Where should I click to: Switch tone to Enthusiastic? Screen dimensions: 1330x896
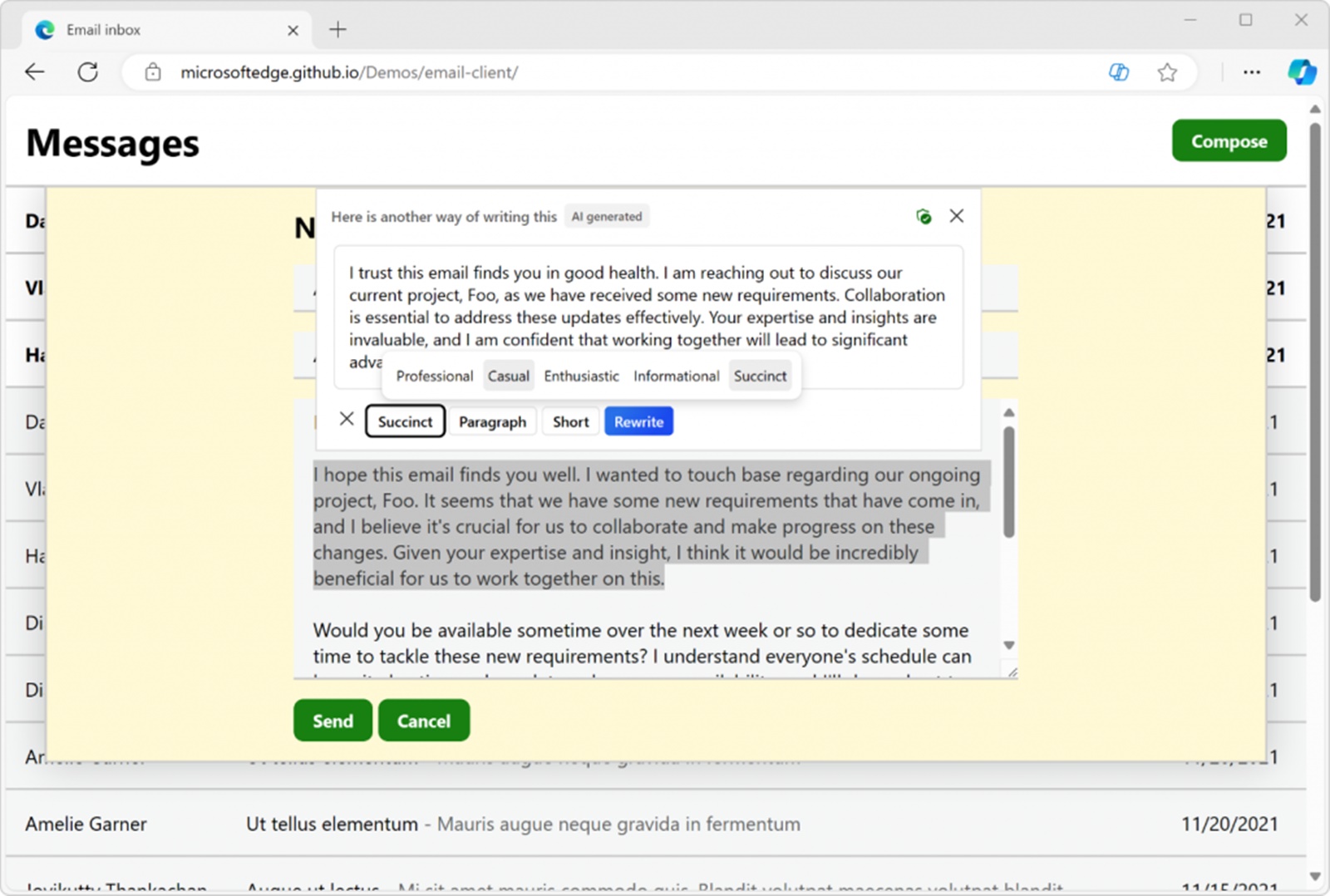(x=581, y=376)
